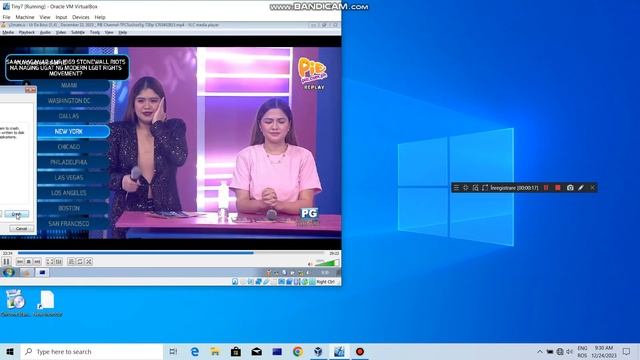Open File Explorer from taskbar
The height and width of the screenshot is (360, 640).
pos(215,351)
